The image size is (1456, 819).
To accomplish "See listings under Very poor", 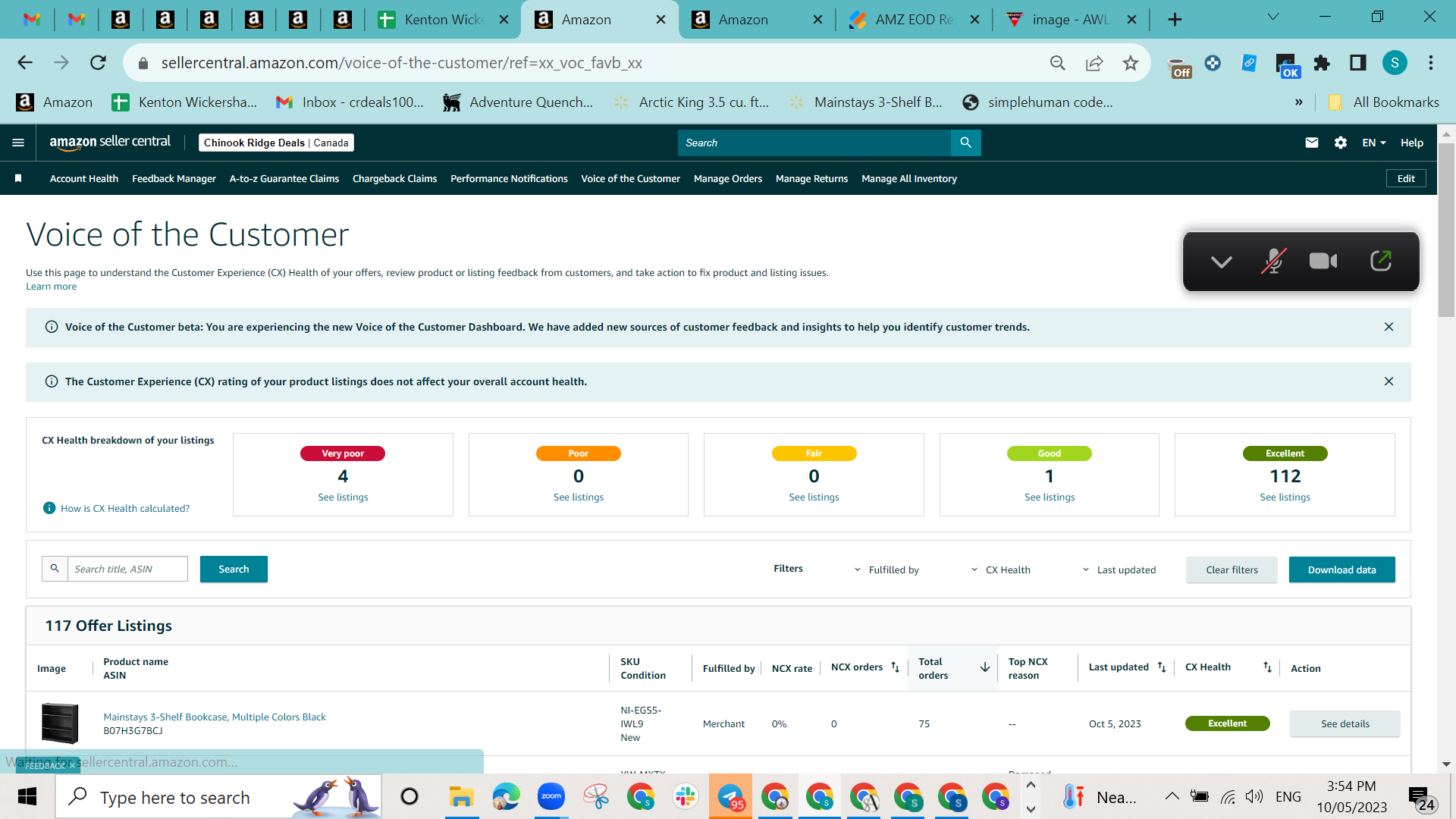I will point(343,497).
